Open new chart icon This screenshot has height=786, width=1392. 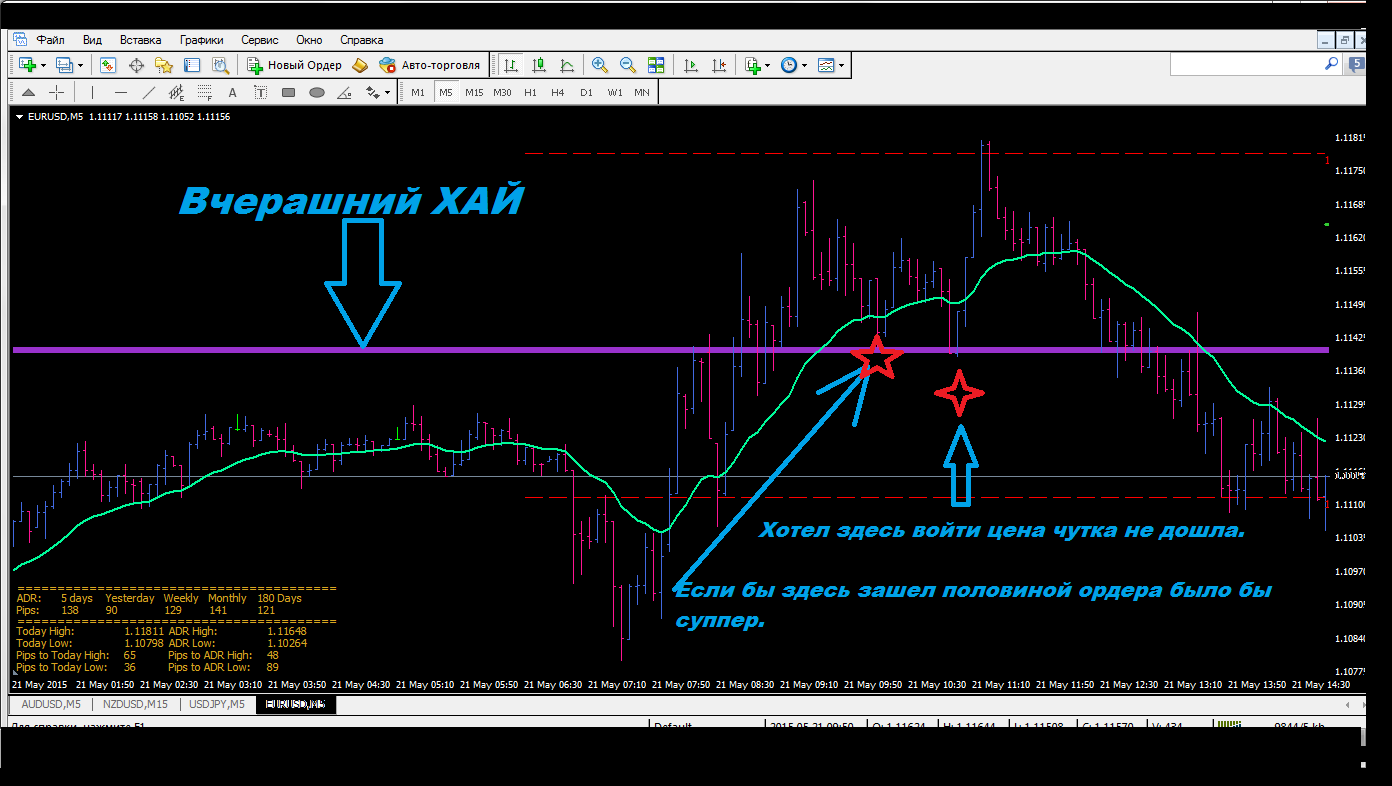coord(25,65)
